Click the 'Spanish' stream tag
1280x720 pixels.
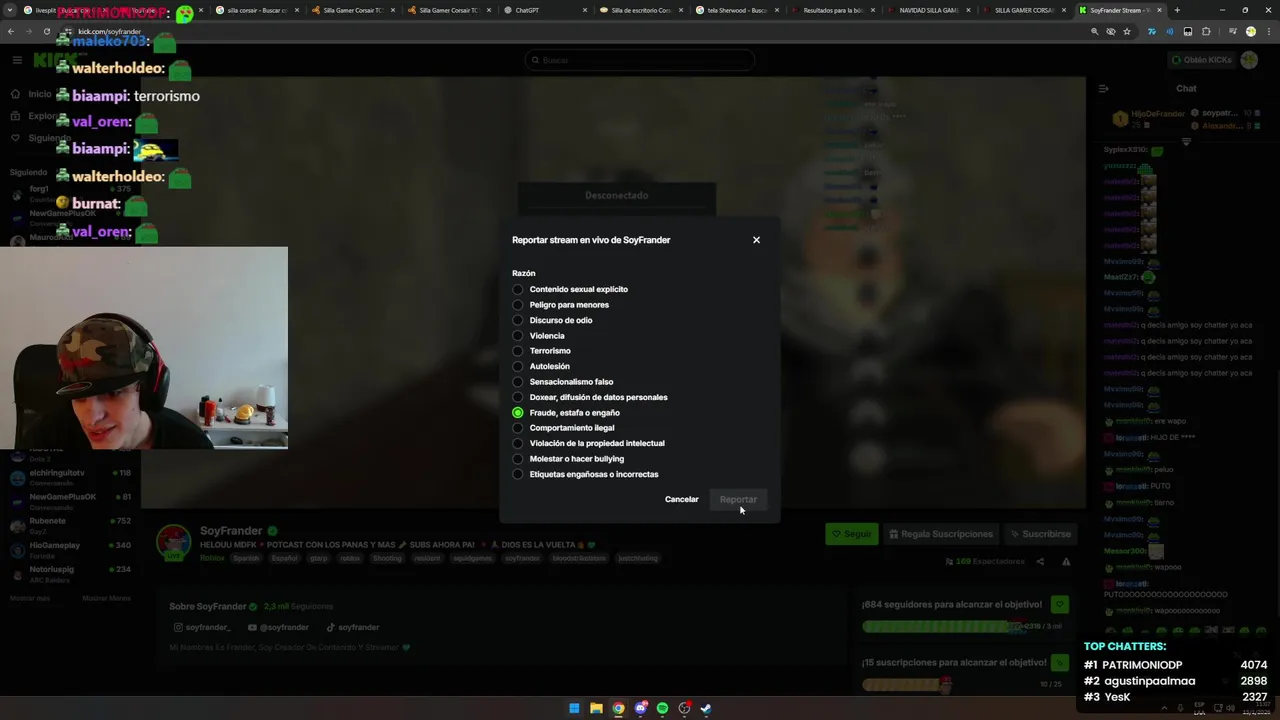click(x=246, y=558)
